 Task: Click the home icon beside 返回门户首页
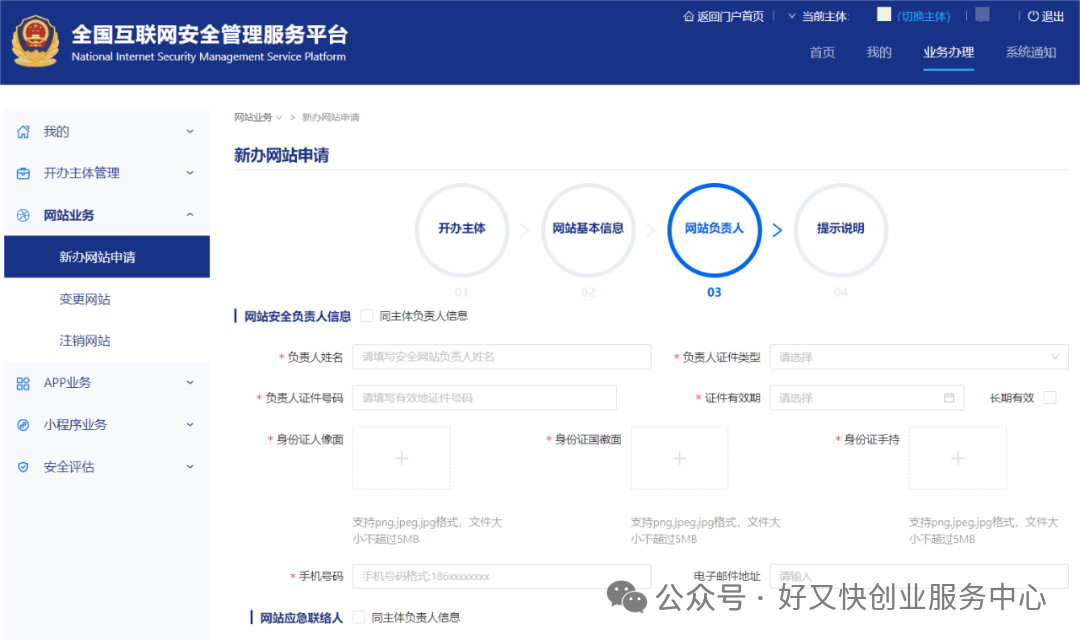point(688,16)
